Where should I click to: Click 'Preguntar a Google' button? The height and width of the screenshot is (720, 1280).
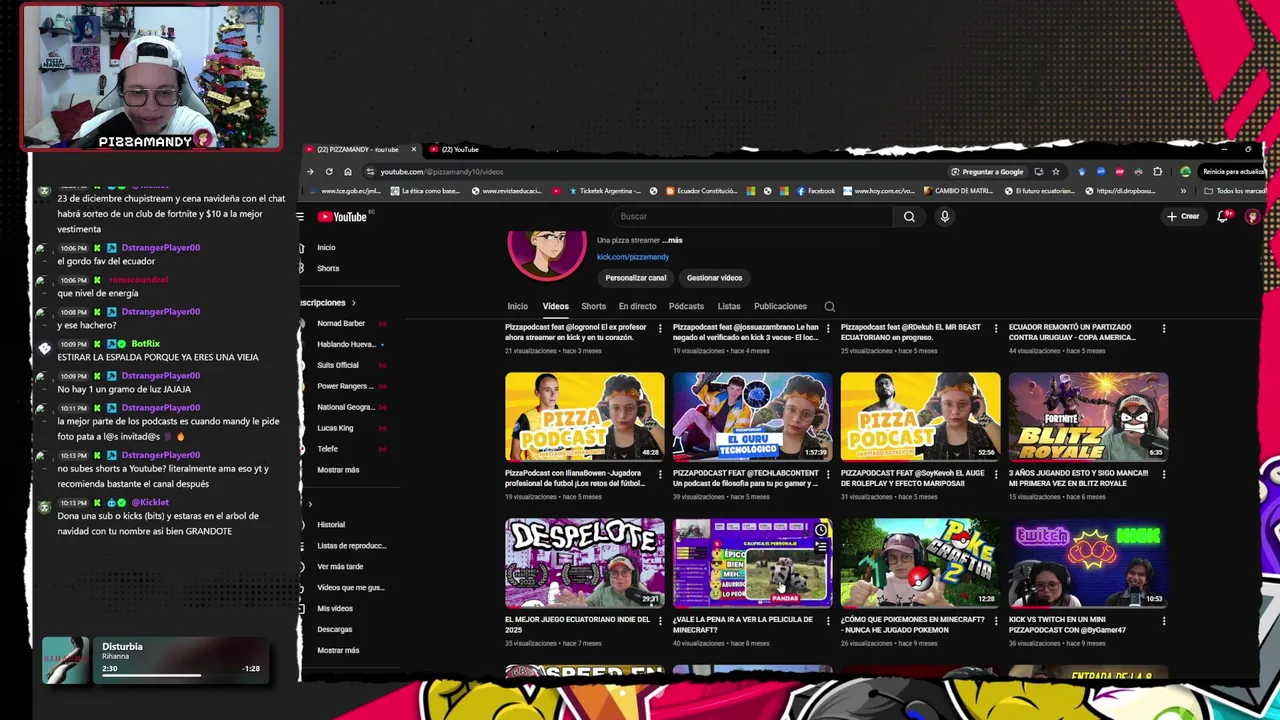click(x=987, y=172)
